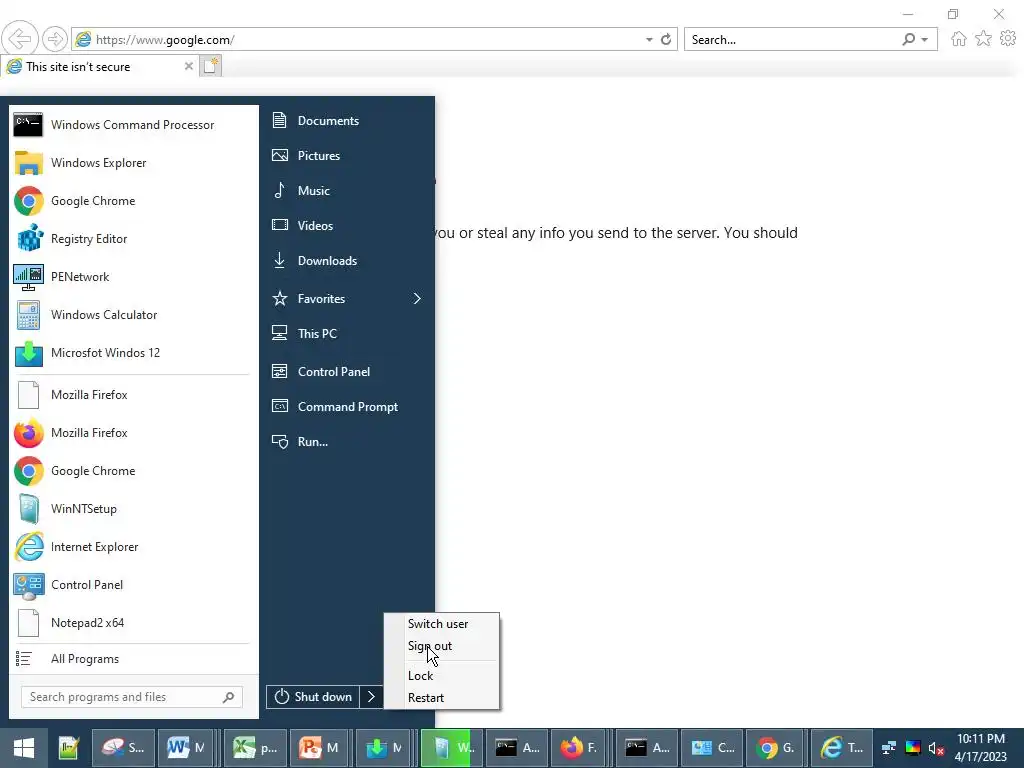Choose Switch user in power menu
The width and height of the screenshot is (1024, 768).
[441, 624]
